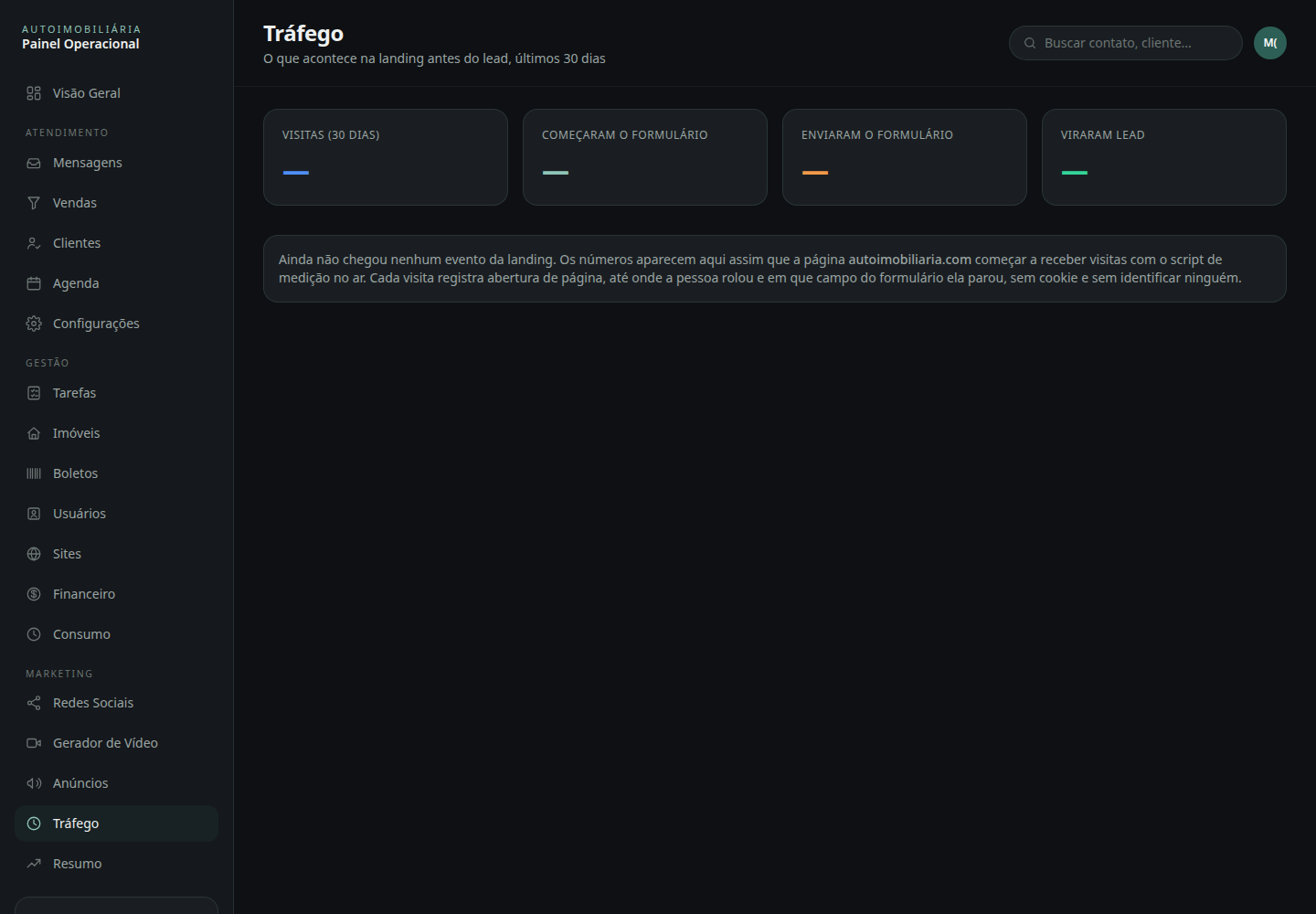This screenshot has height=914, width=1316.
Task: Click the Gerador de Vídeo camera icon
Action: [34, 743]
